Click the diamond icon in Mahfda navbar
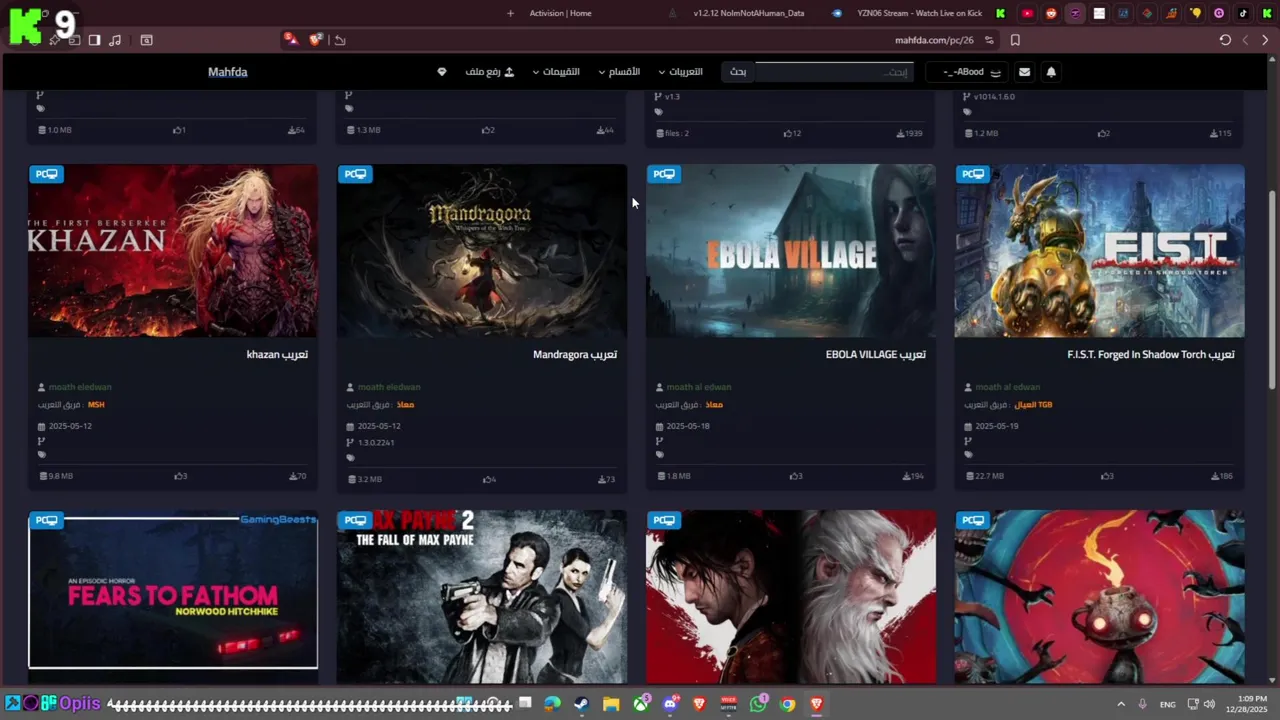 tap(442, 72)
